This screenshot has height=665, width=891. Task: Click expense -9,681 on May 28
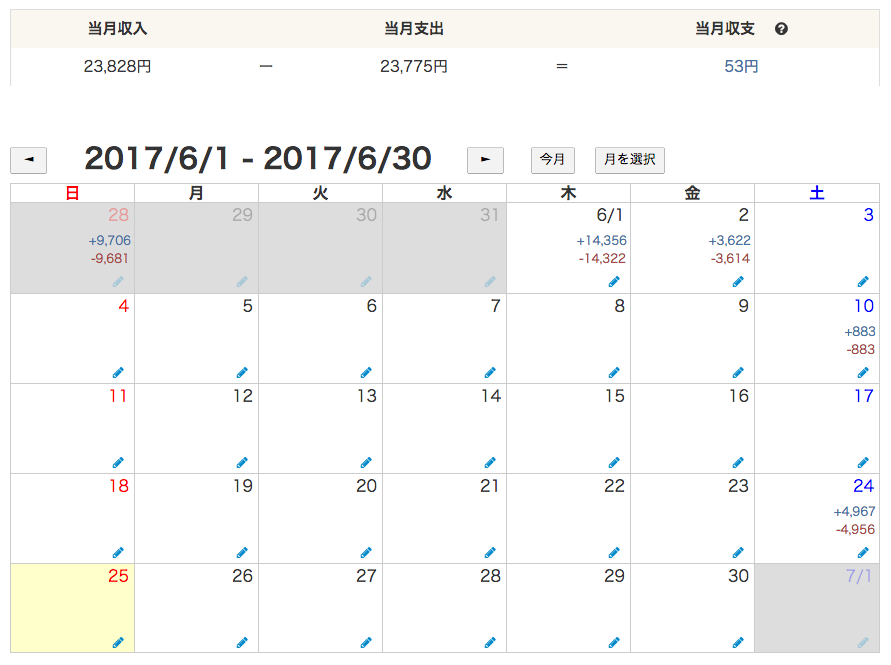(x=110, y=259)
